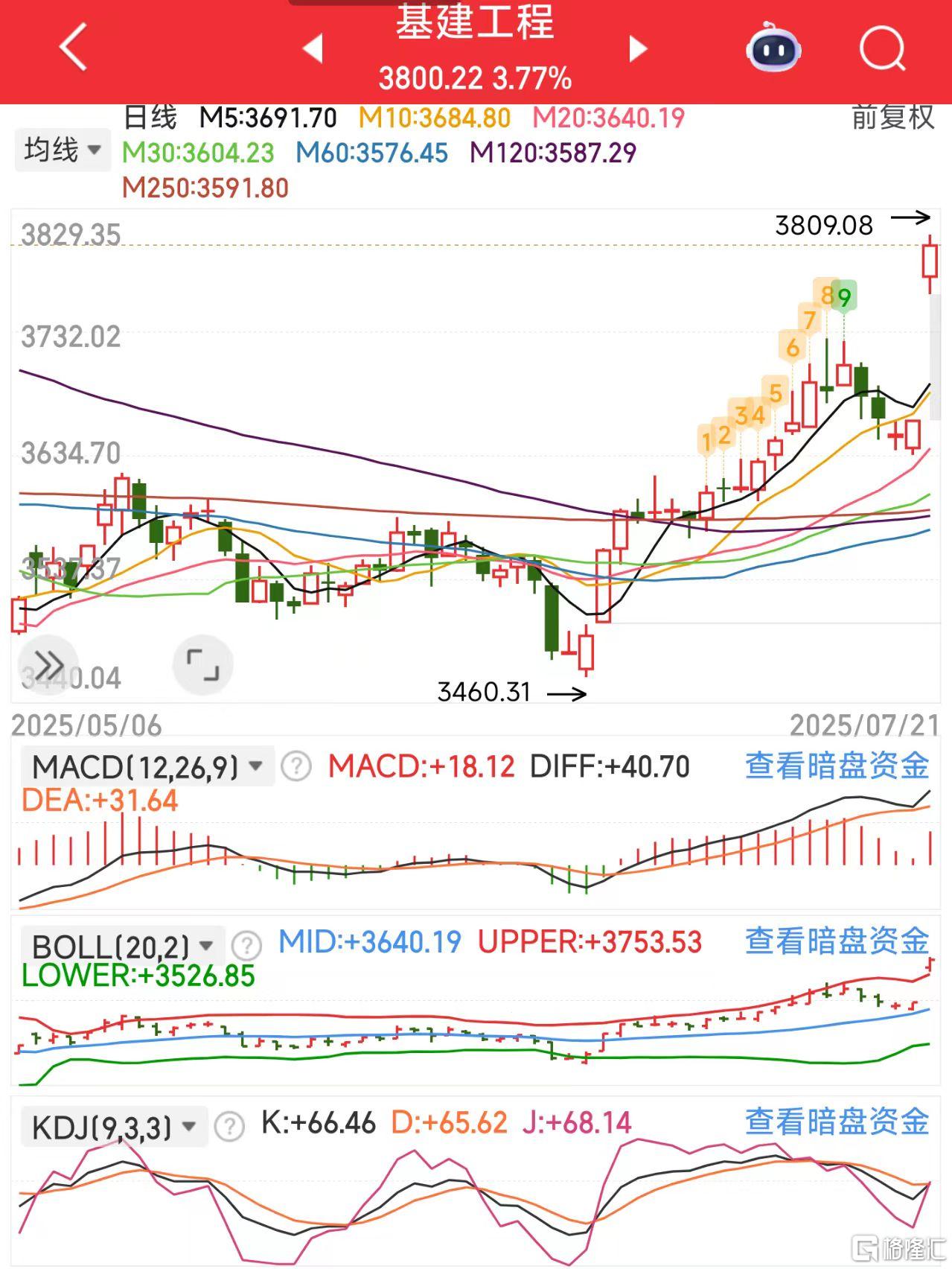Tap M10:3684.80 moving average value
The image size is (952, 1269).
435,118
